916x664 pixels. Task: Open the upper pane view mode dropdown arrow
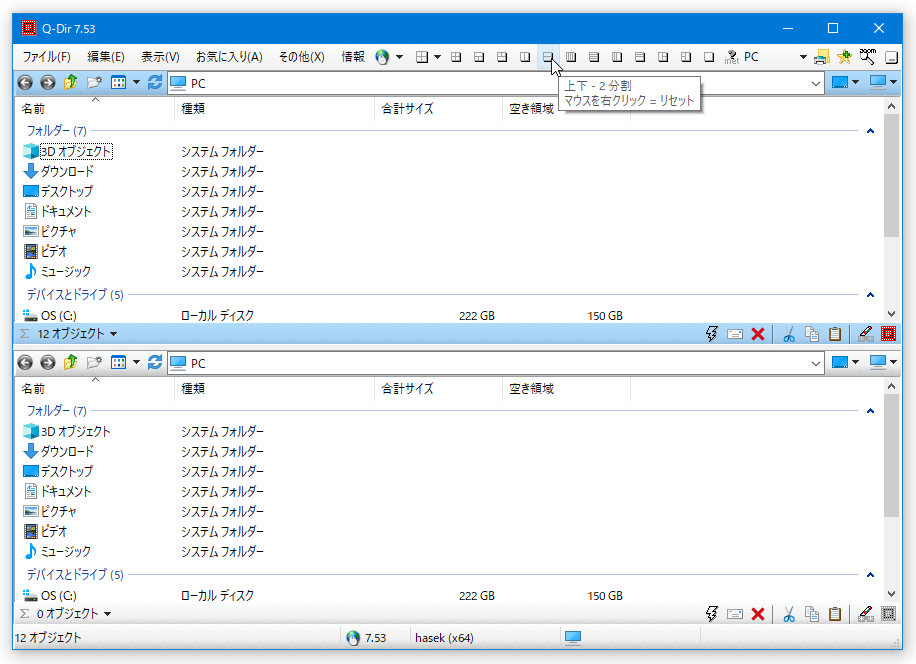click(x=136, y=83)
